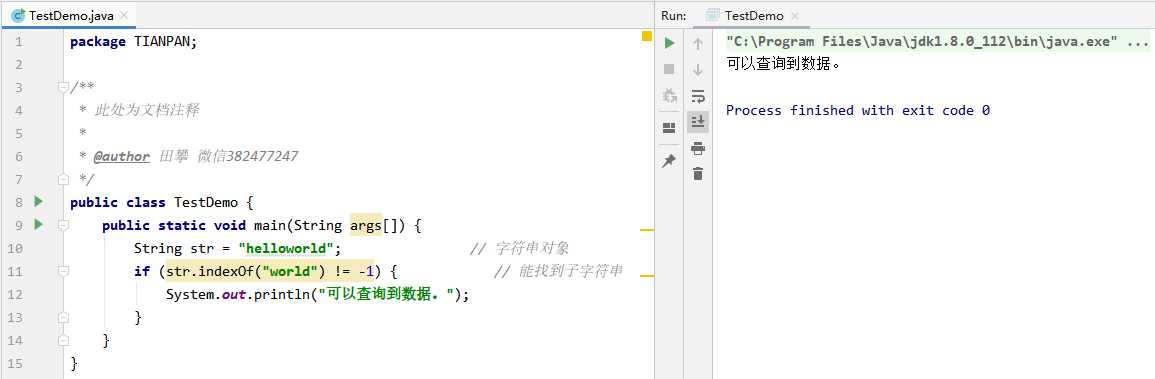The width and height of the screenshot is (1155, 379).
Task: Run TestDemo class via gutter arrow on line 8
Action: point(38,201)
